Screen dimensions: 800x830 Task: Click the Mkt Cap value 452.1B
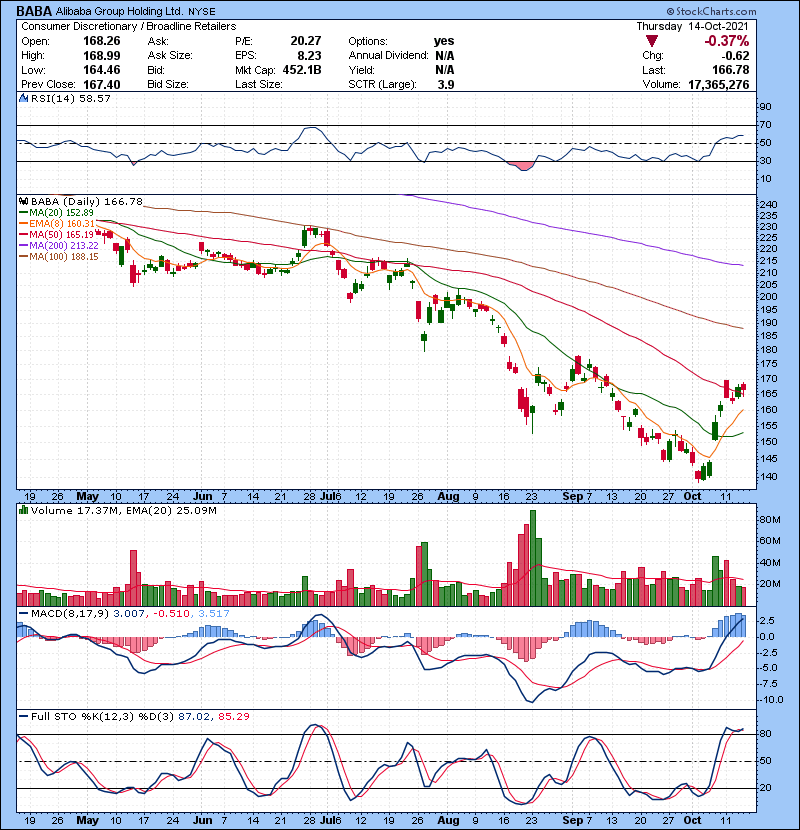302,70
